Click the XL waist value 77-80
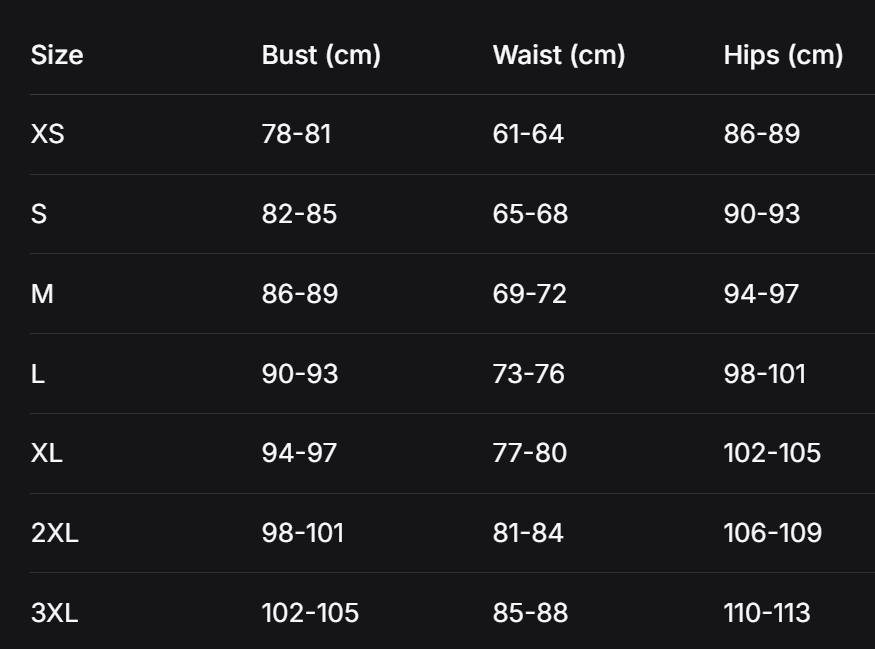Viewport: 875px width, 649px height. tap(530, 453)
